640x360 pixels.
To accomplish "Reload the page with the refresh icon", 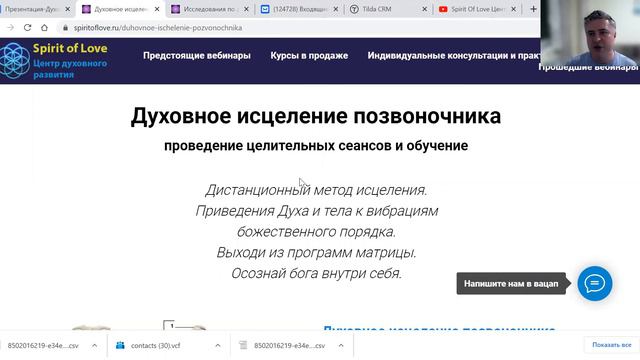I will (x=27, y=27).
